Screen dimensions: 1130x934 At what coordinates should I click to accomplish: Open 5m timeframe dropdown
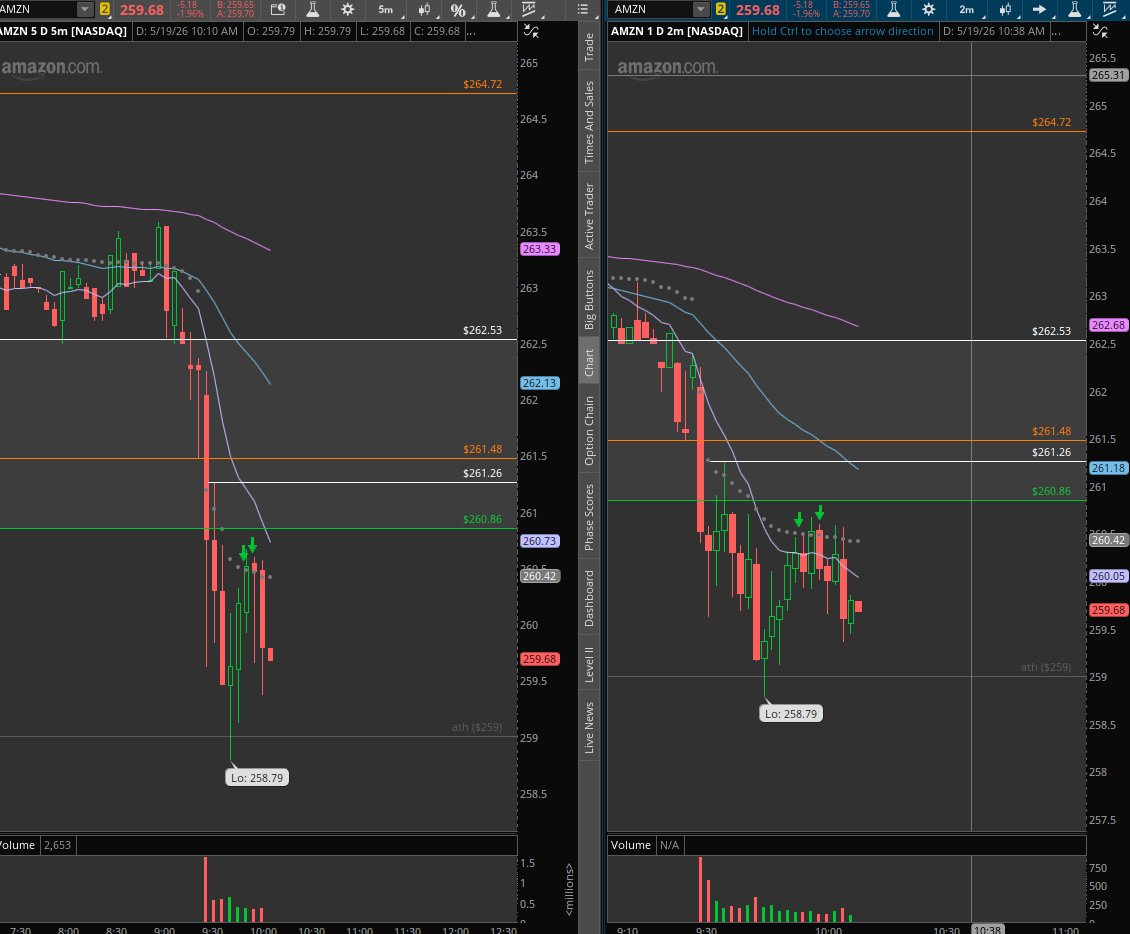click(x=387, y=9)
